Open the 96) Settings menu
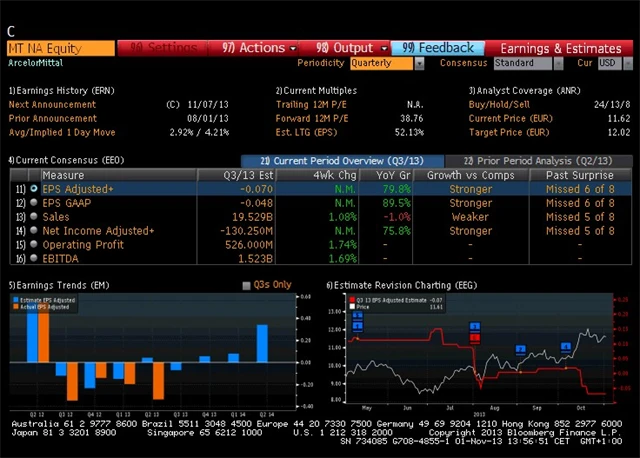The height and width of the screenshot is (458, 640). point(163,48)
